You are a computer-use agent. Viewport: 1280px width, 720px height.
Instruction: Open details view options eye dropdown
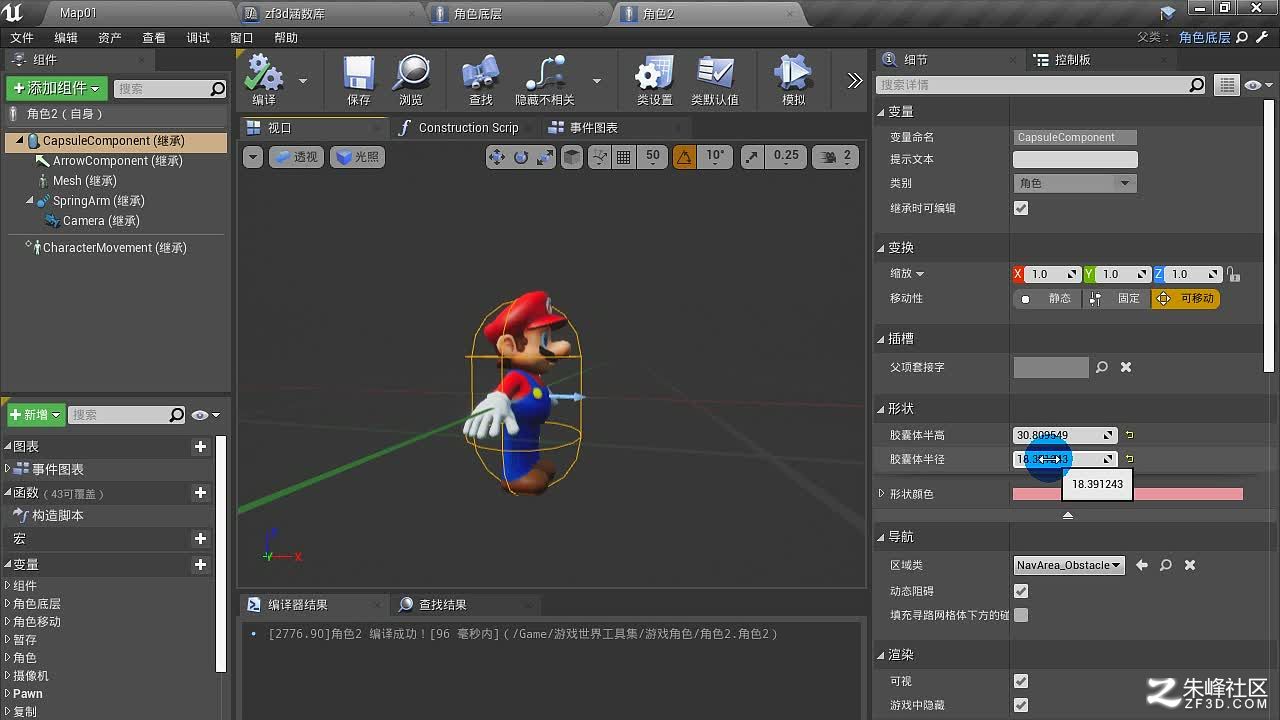tap(1258, 86)
